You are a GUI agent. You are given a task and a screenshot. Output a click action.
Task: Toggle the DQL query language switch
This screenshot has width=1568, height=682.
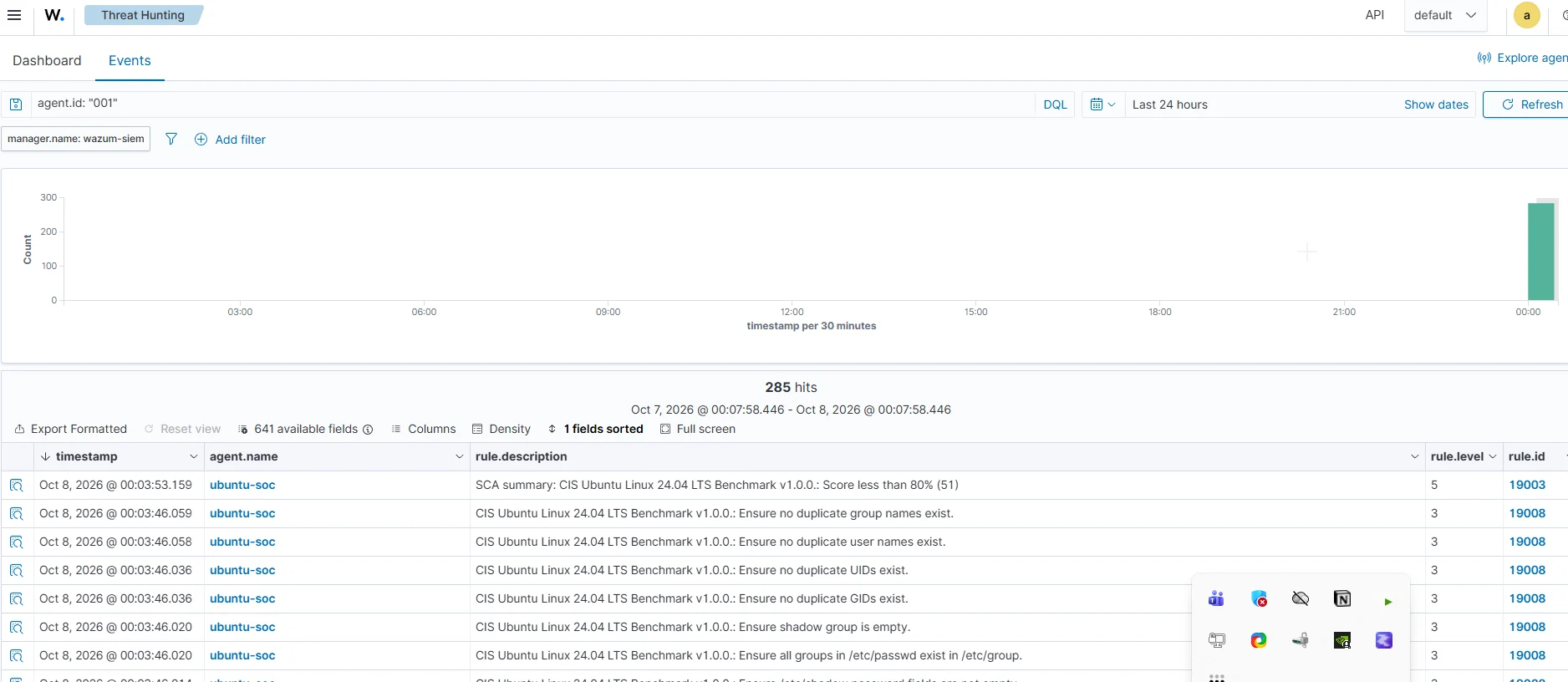[1055, 104]
